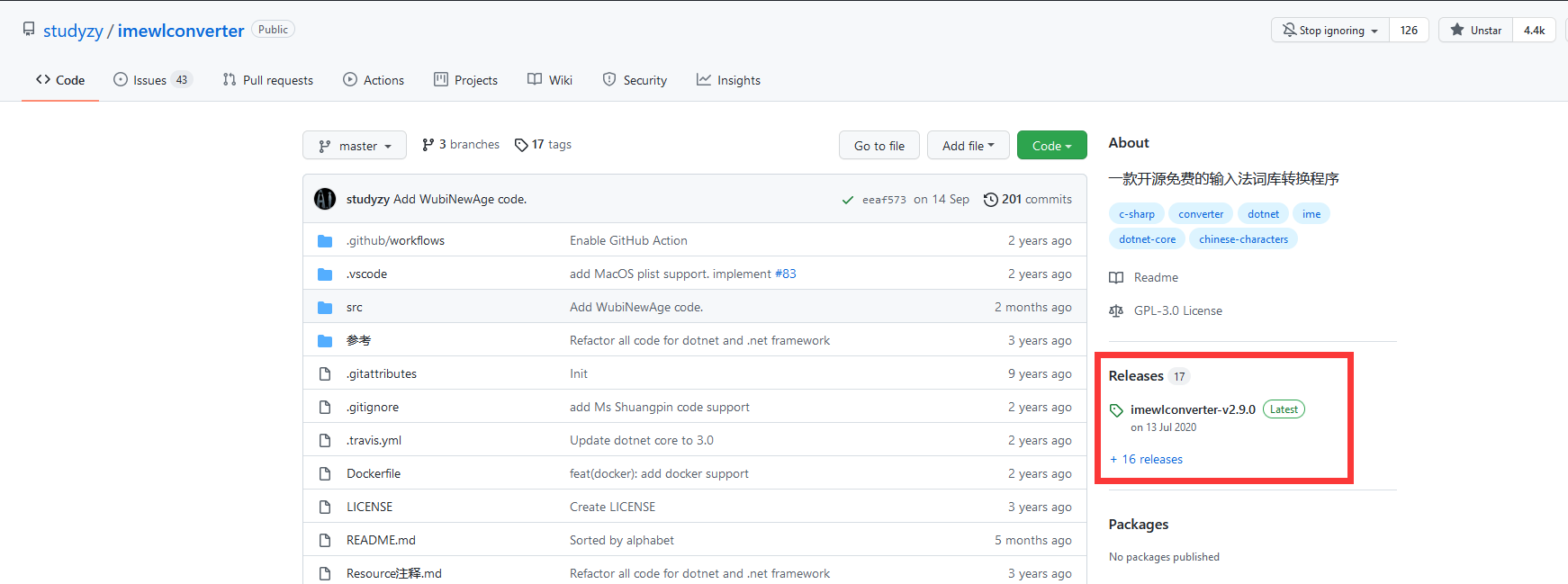Open the src folder
Viewport: 1568px width, 584px height.
(x=355, y=307)
